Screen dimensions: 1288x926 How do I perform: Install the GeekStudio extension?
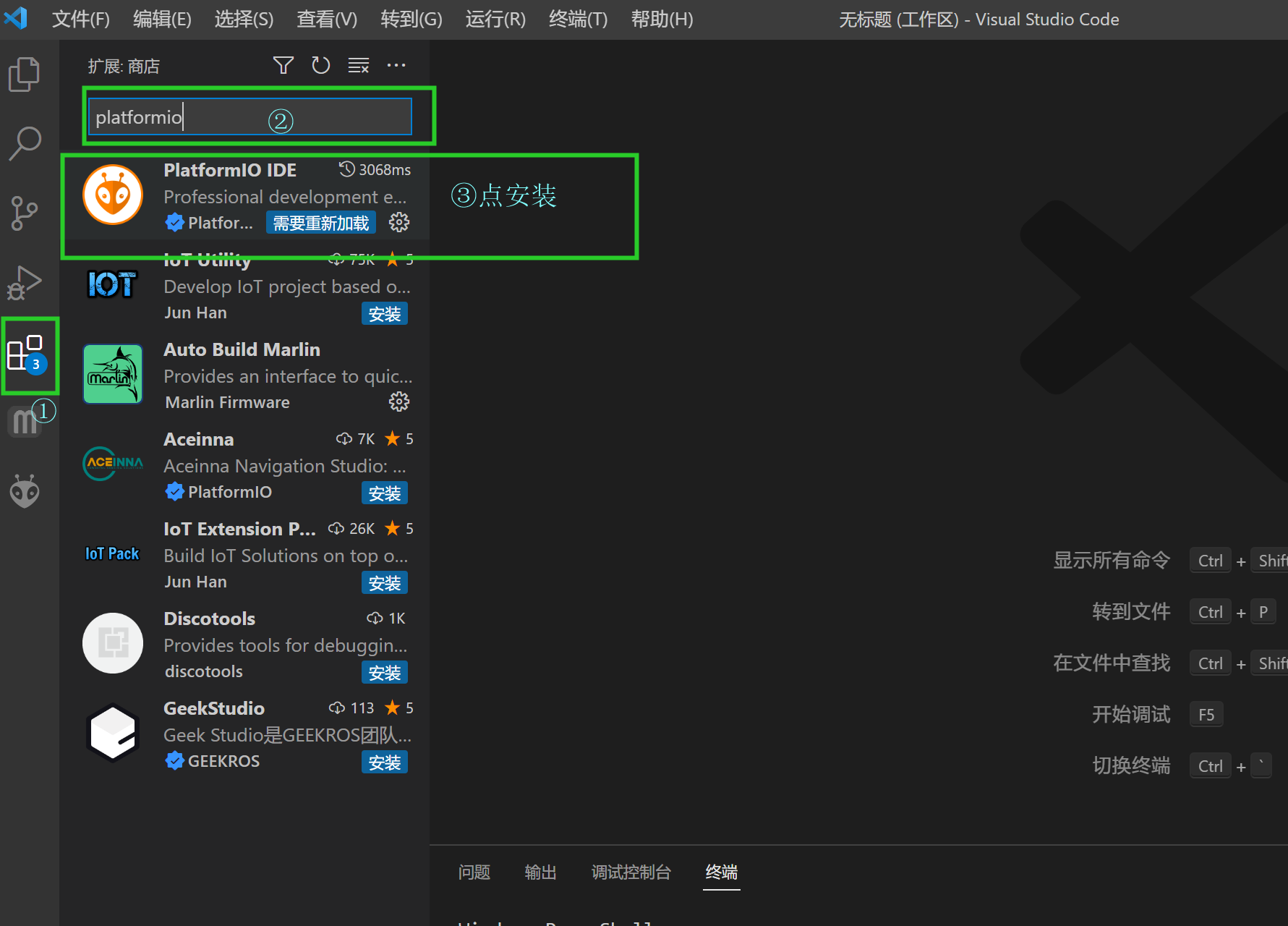pos(384,763)
